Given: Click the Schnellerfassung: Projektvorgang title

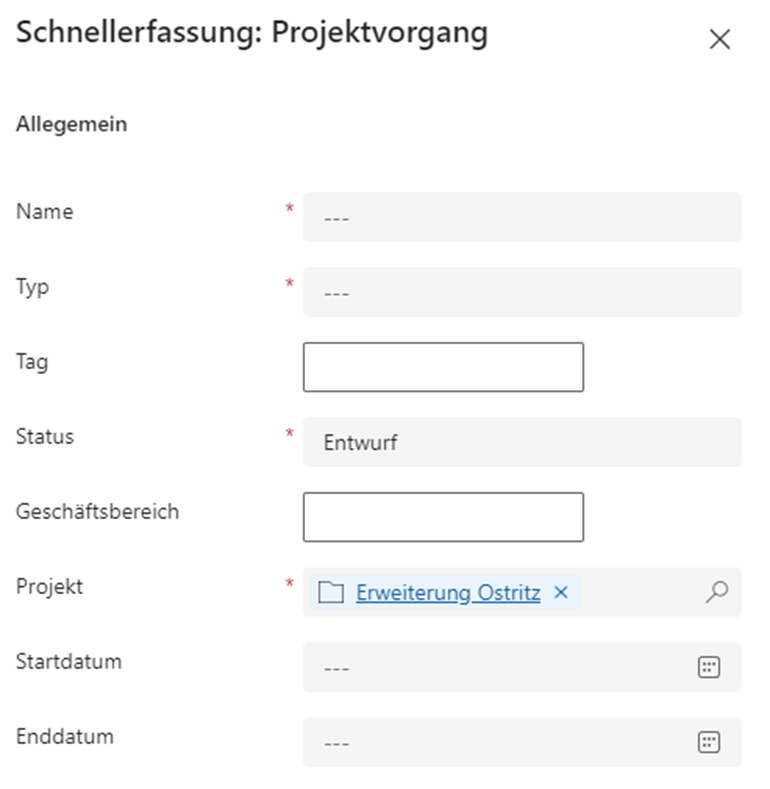Looking at the screenshot, I should click(x=252, y=33).
